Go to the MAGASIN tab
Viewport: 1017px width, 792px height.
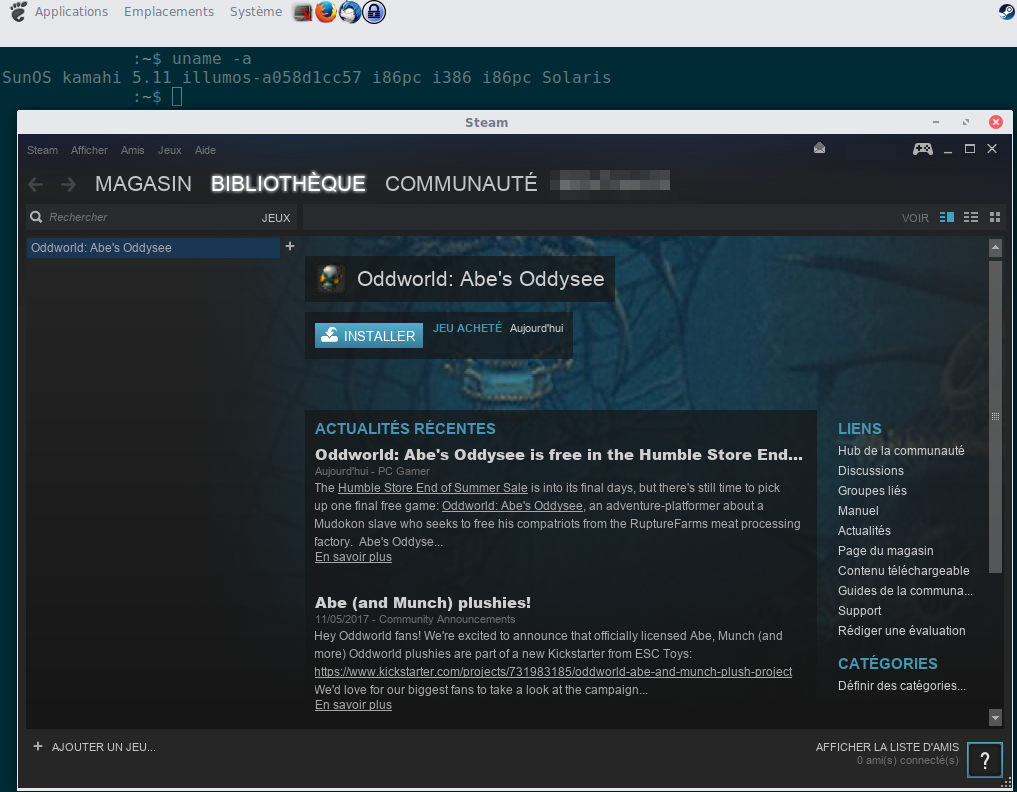tap(143, 184)
